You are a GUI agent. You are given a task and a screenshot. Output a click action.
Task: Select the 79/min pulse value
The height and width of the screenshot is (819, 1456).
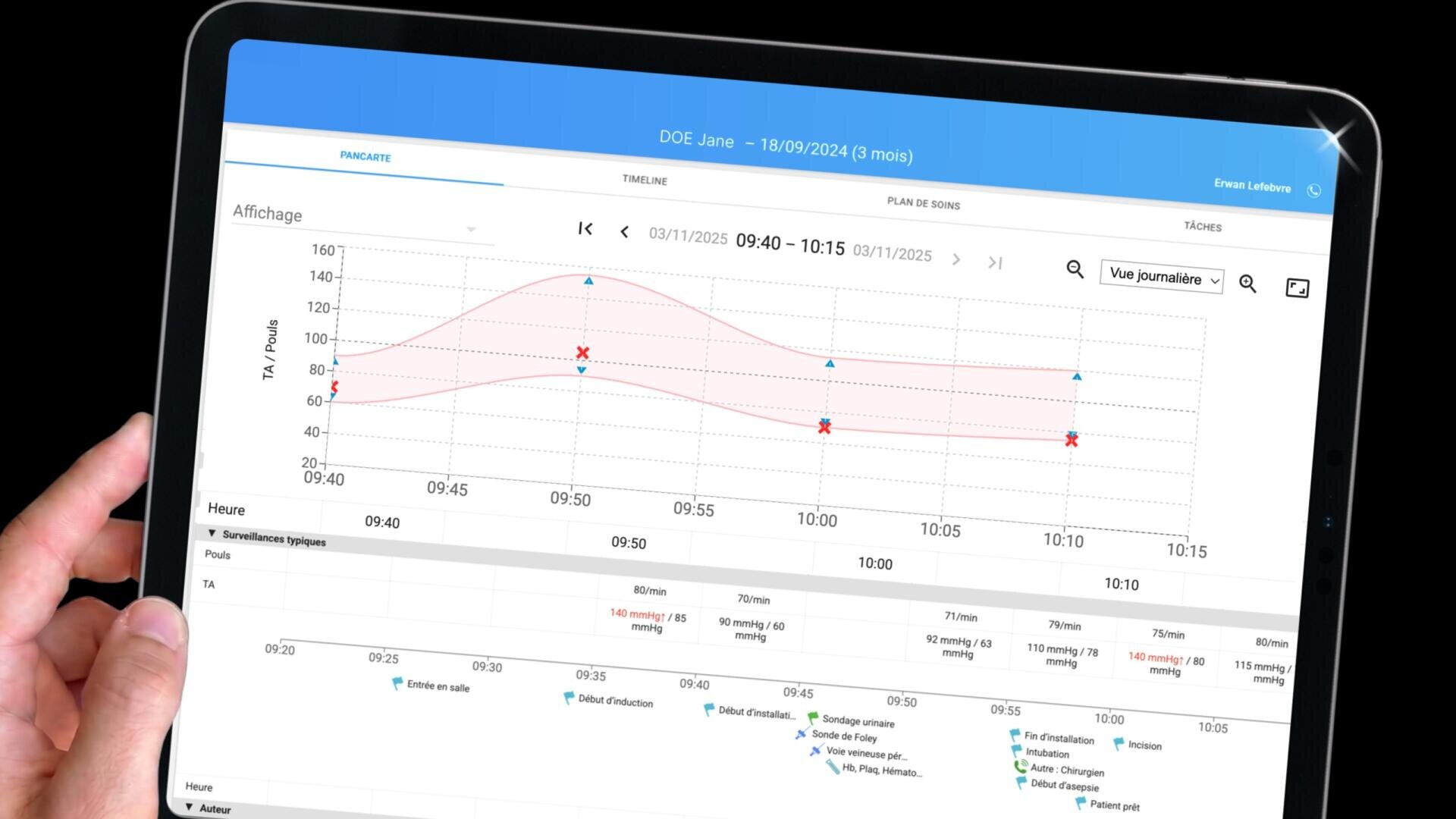pyautogui.click(x=1065, y=625)
